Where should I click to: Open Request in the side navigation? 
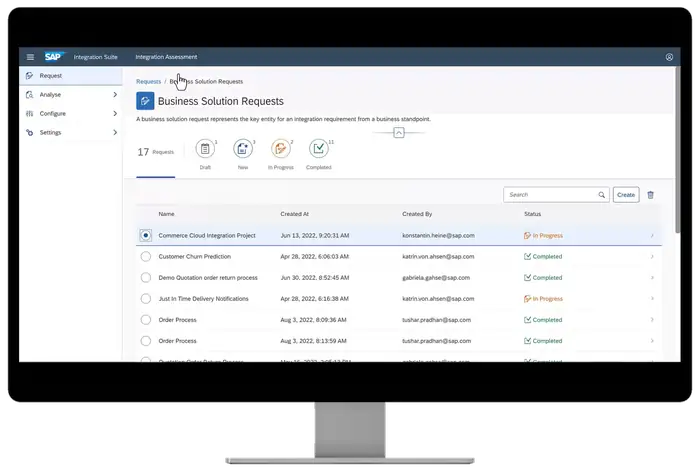point(71,76)
